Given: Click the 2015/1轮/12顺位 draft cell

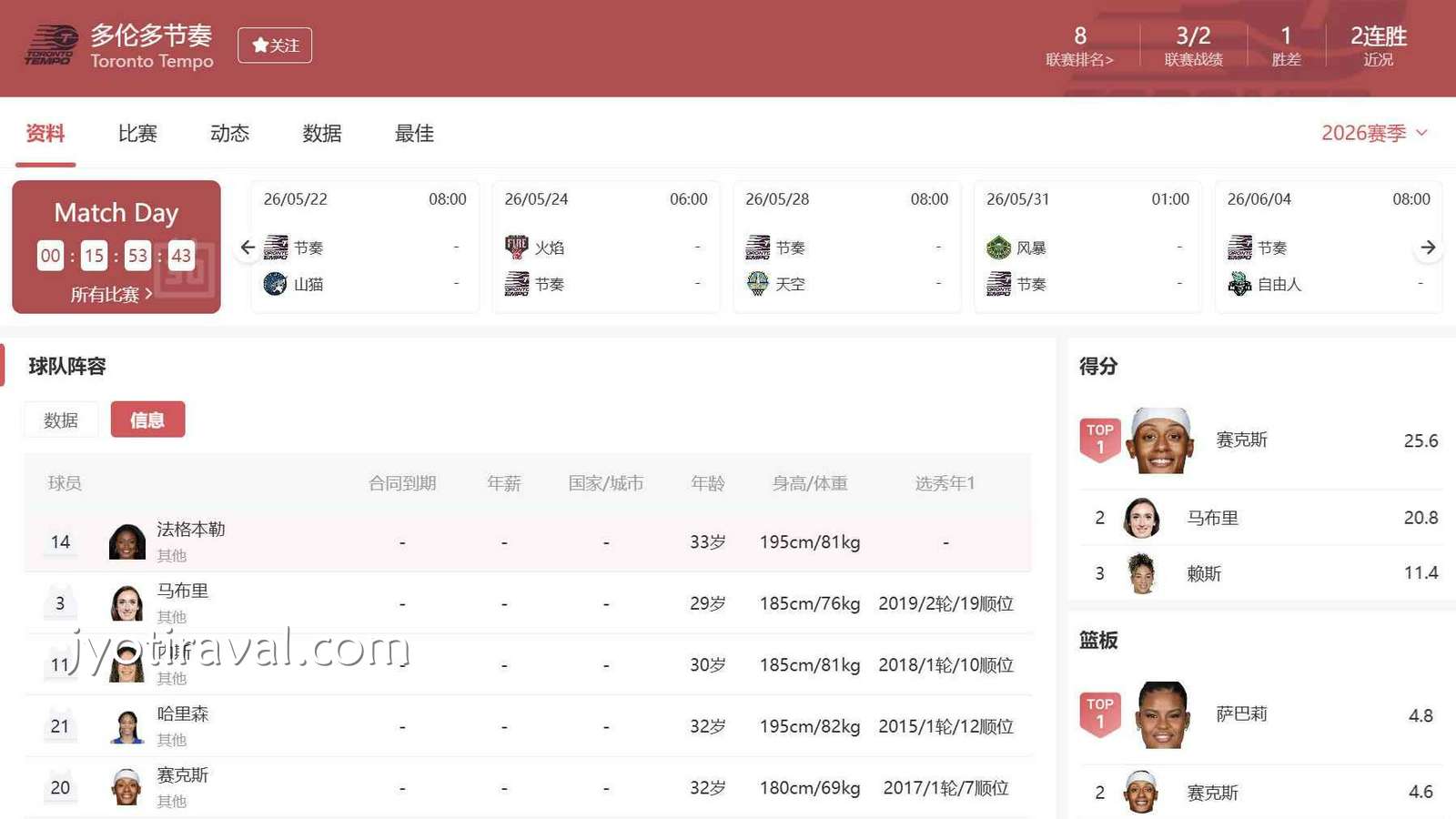Looking at the screenshot, I should point(945,726).
